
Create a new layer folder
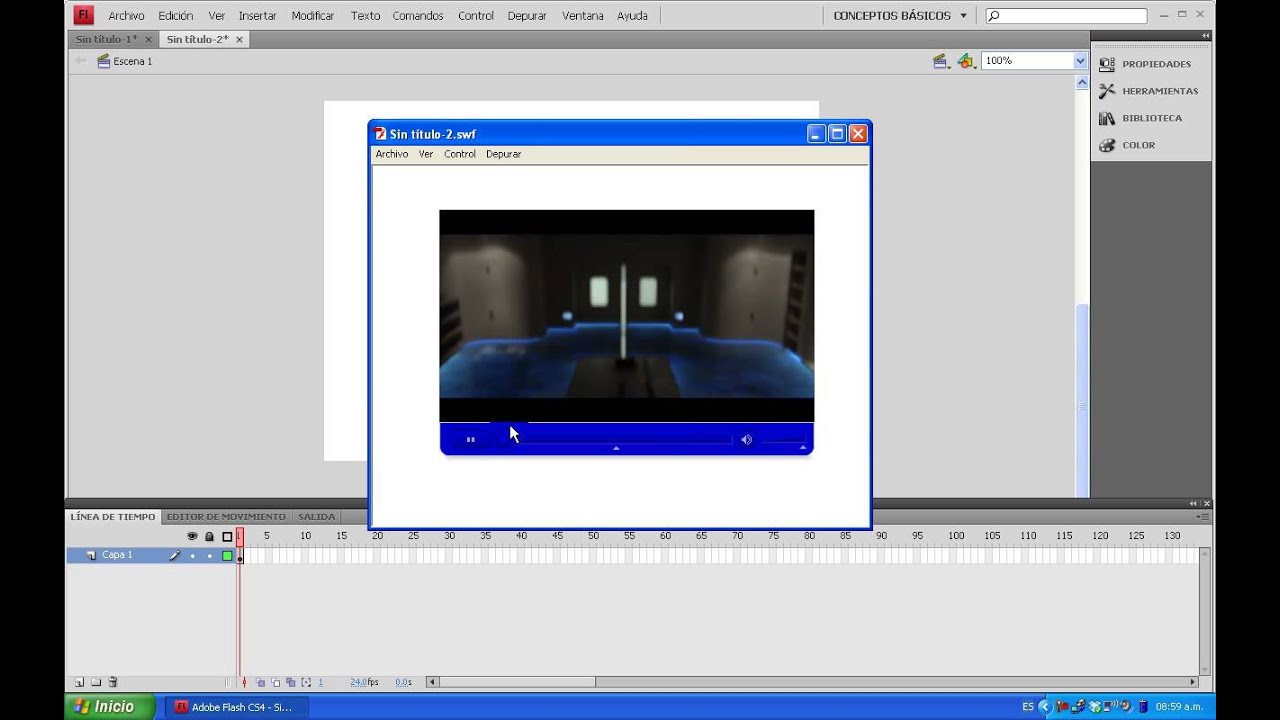[96, 682]
